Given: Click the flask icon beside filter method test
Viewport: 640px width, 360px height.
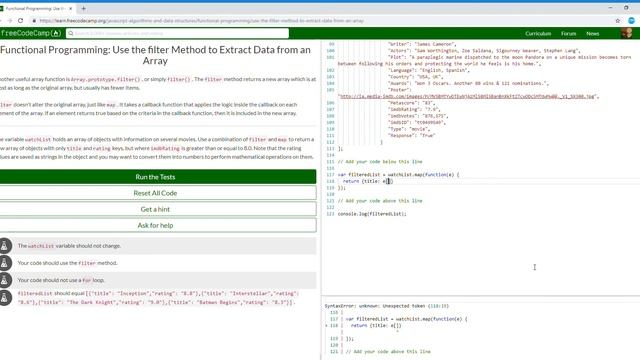Looking at the screenshot, I should pos(4,263).
